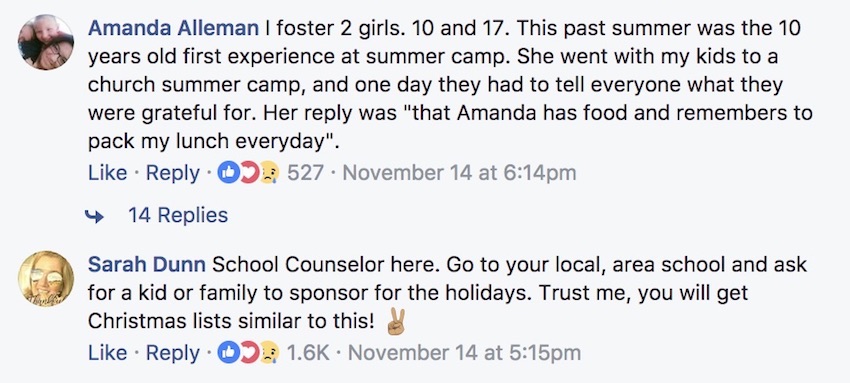Screen dimensions: 850x383
Task: View the 1.6K reactions count
Action: pyautogui.click(x=308, y=353)
